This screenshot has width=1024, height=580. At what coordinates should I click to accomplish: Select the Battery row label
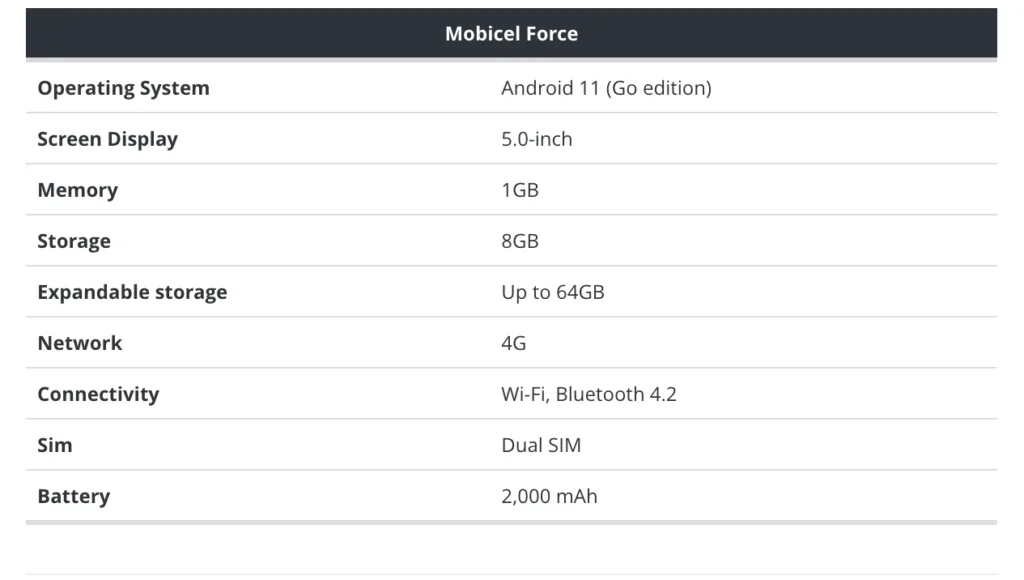(x=74, y=496)
